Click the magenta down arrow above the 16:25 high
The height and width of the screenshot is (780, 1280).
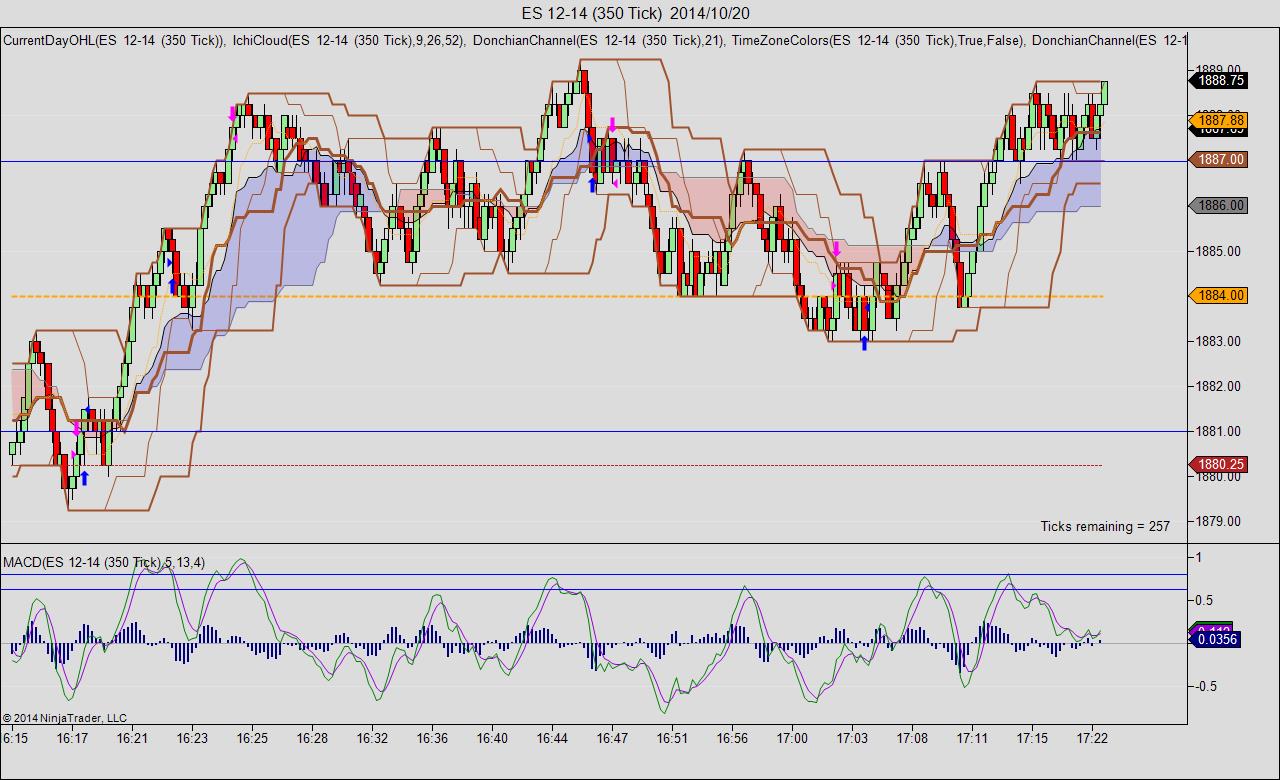pos(233,114)
